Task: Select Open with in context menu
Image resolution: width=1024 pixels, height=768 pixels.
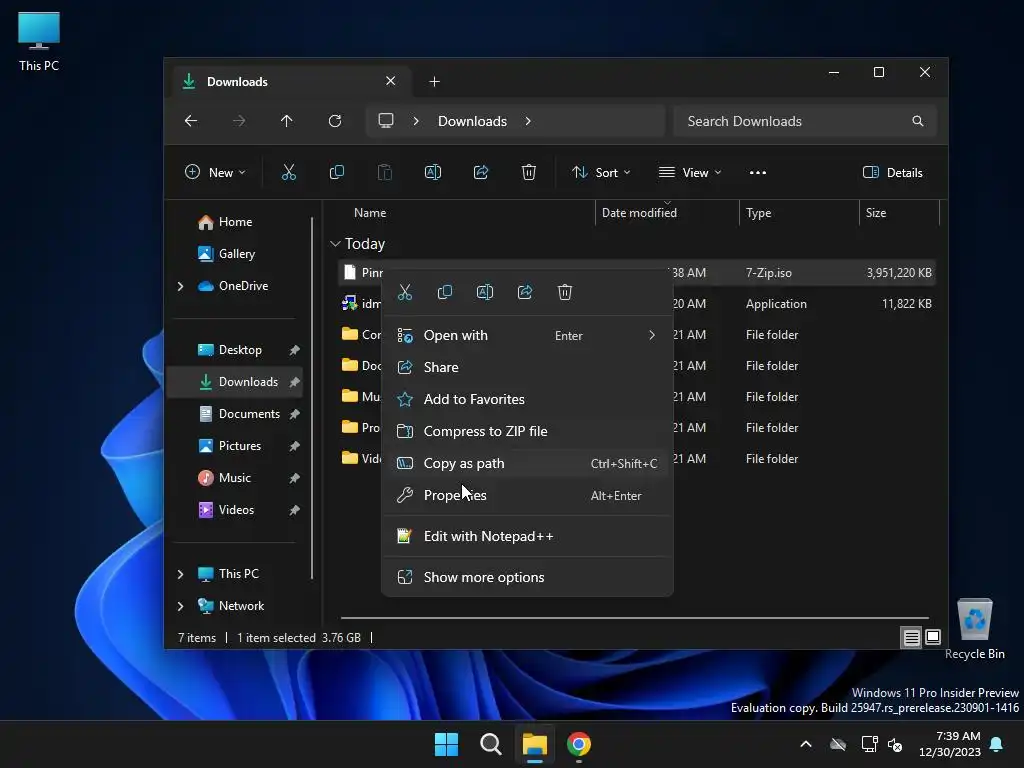Action: pyautogui.click(x=527, y=335)
